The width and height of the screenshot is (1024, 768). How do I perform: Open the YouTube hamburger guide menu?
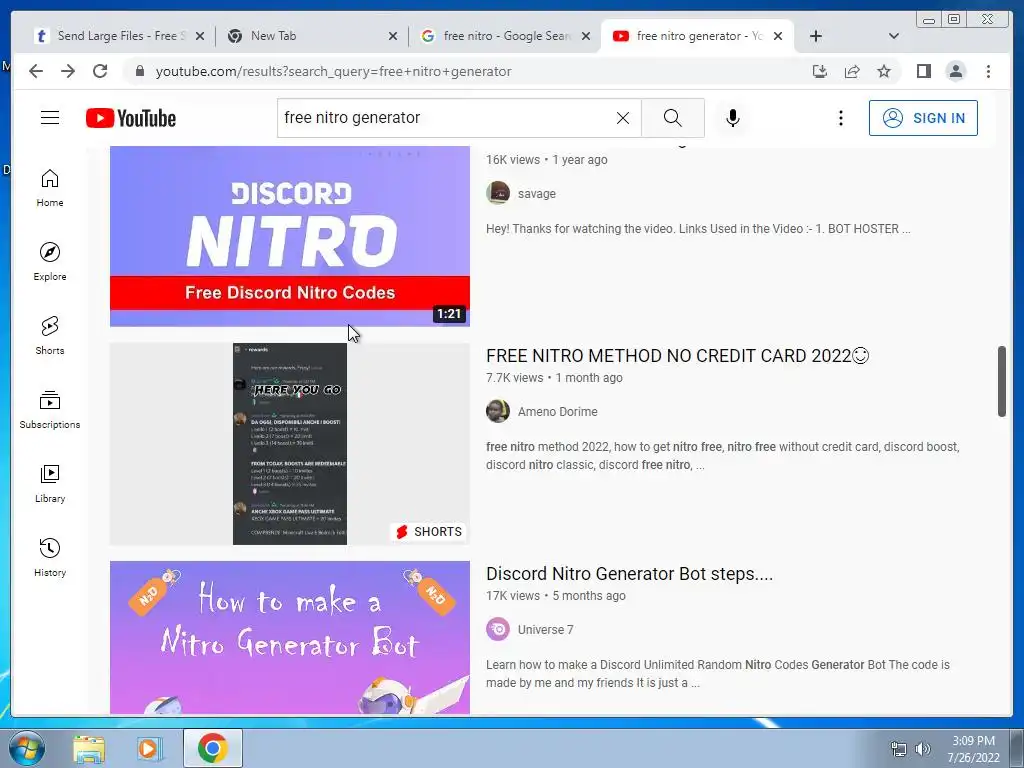(50, 118)
